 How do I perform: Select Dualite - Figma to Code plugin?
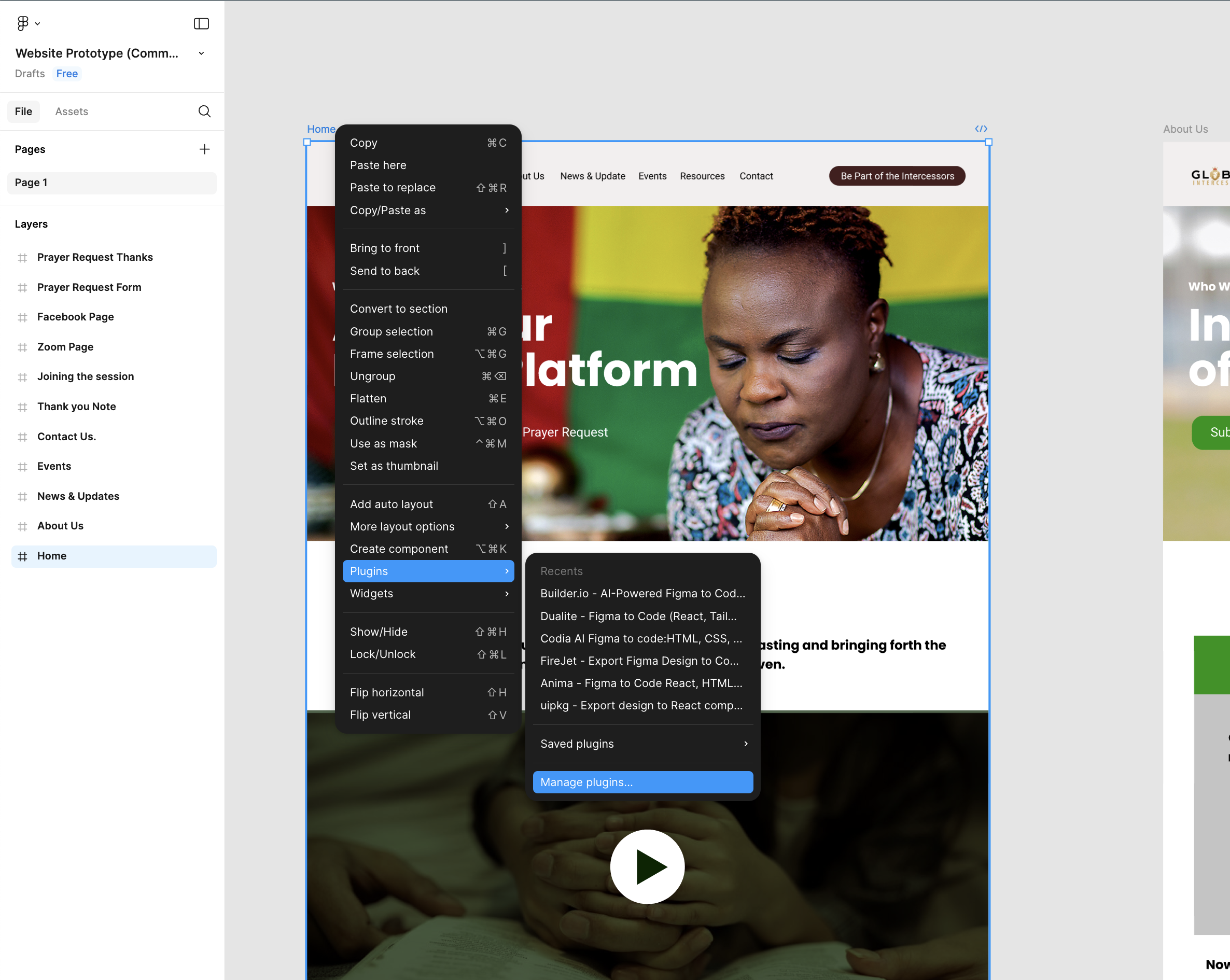coord(638,616)
